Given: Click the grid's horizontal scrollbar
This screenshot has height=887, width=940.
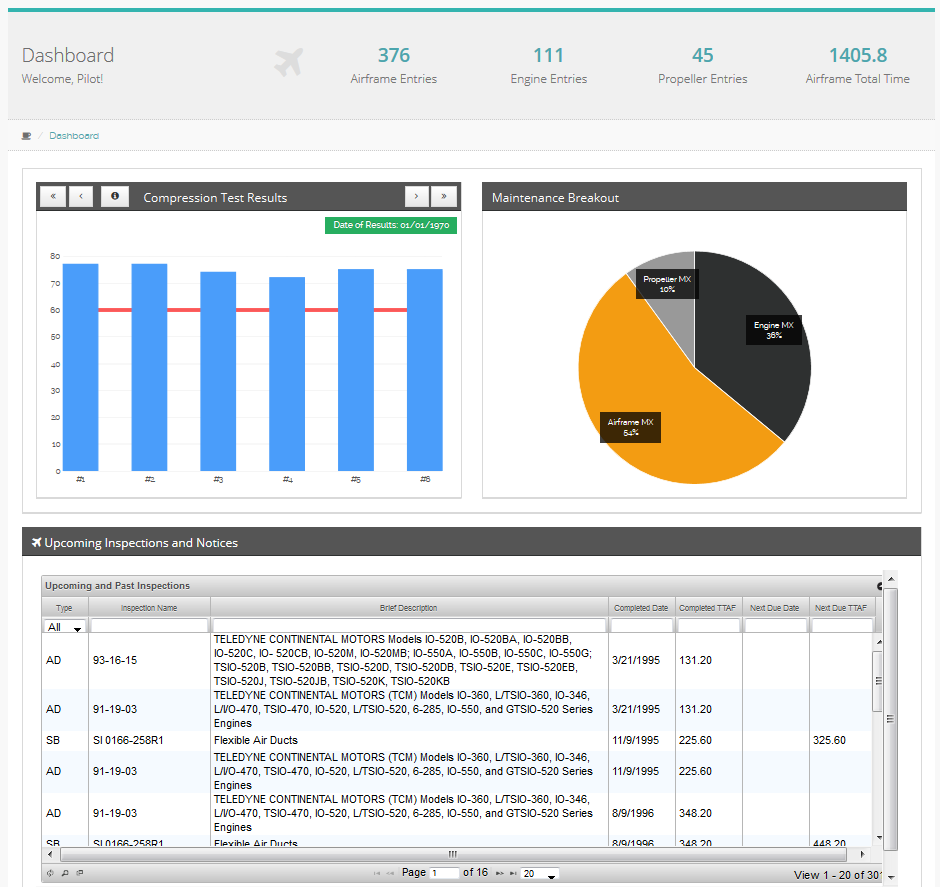Looking at the screenshot, I should 452,854.
